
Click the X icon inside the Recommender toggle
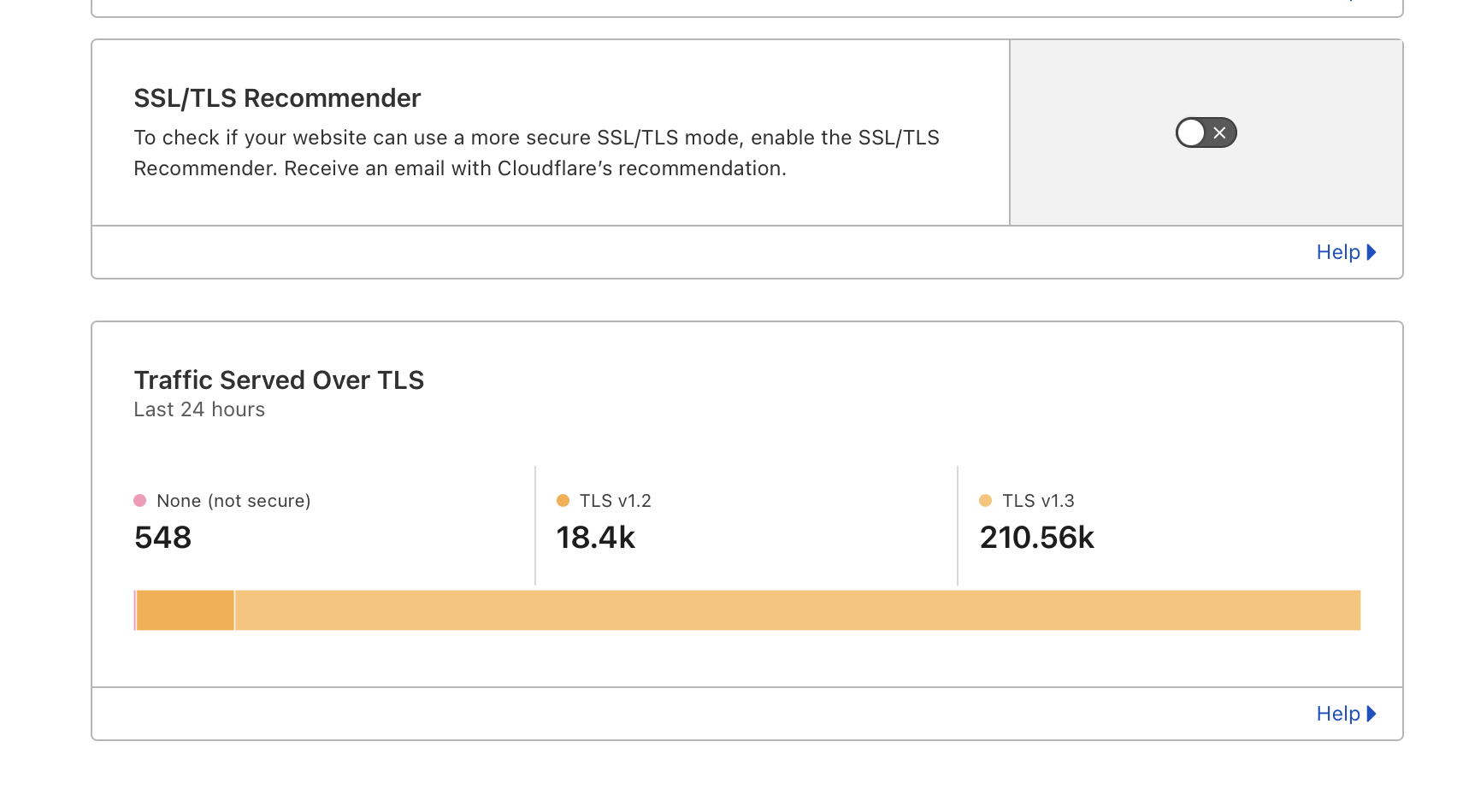[x=1220, y=132]
